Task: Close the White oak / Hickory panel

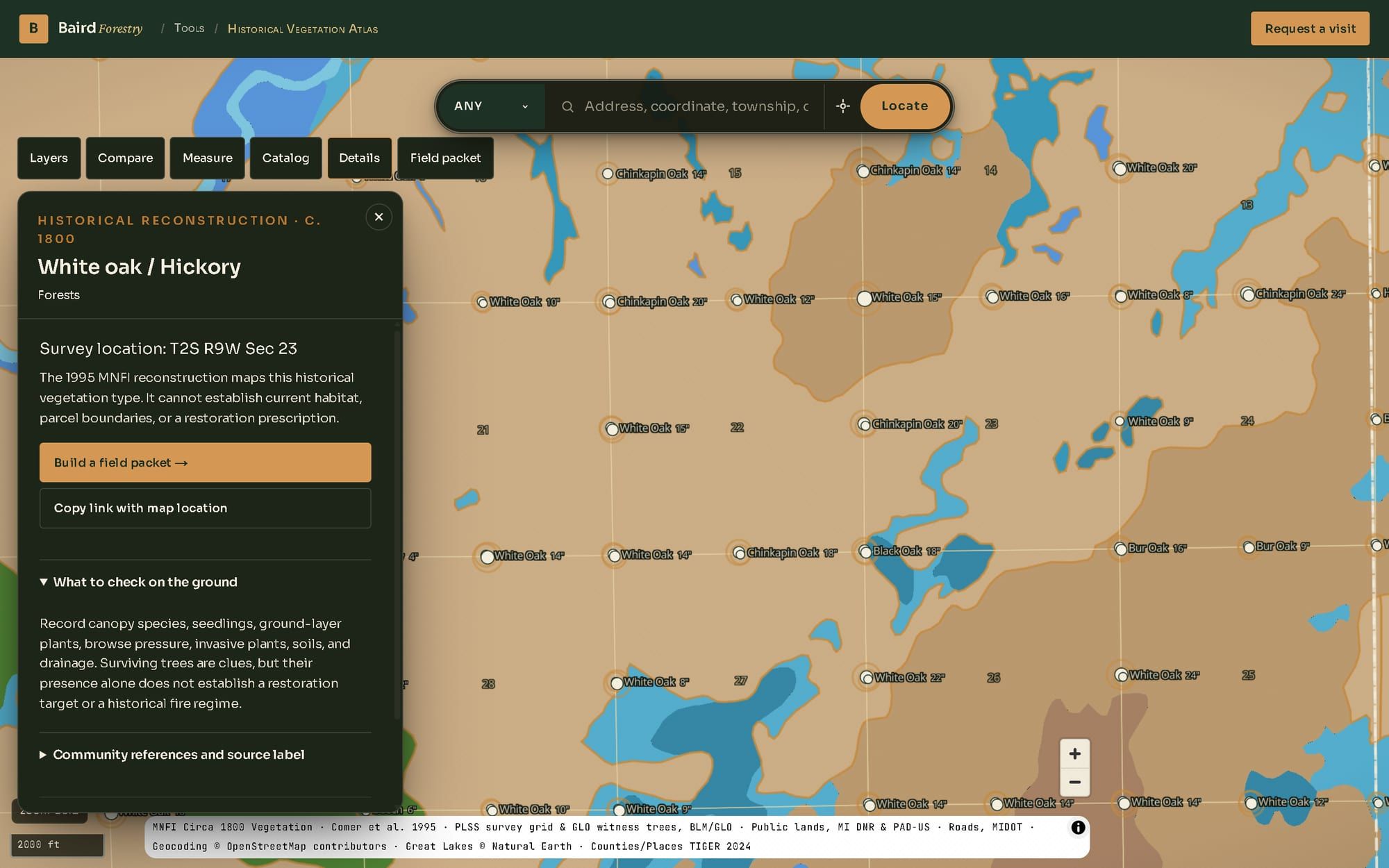Action: coord(379,217)
